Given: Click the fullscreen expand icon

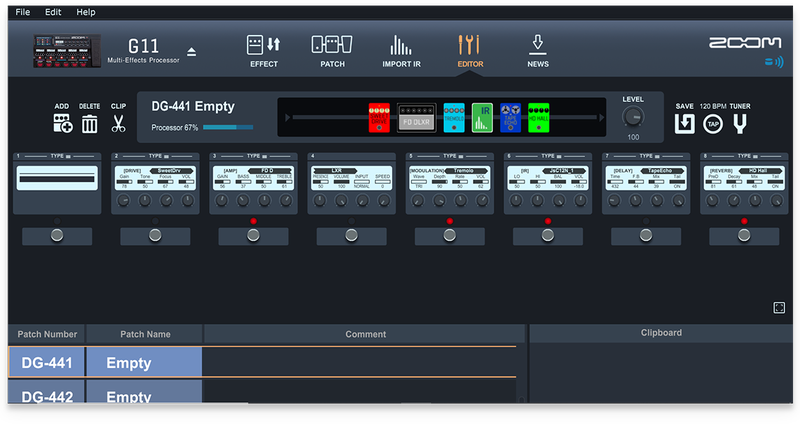Looking at the screenshot, I should 779,307.
